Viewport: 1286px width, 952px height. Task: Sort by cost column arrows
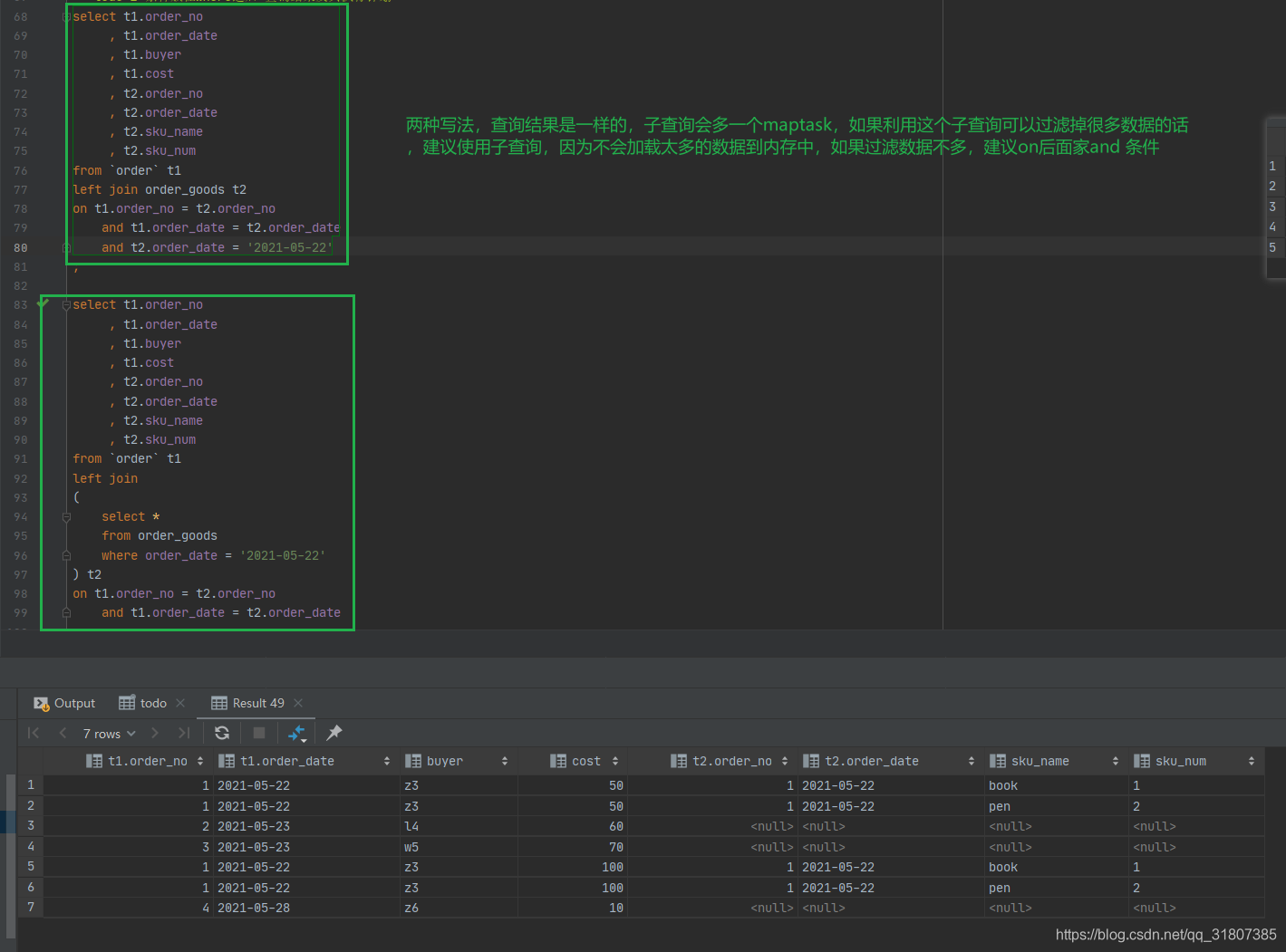(x=615, y=761)
